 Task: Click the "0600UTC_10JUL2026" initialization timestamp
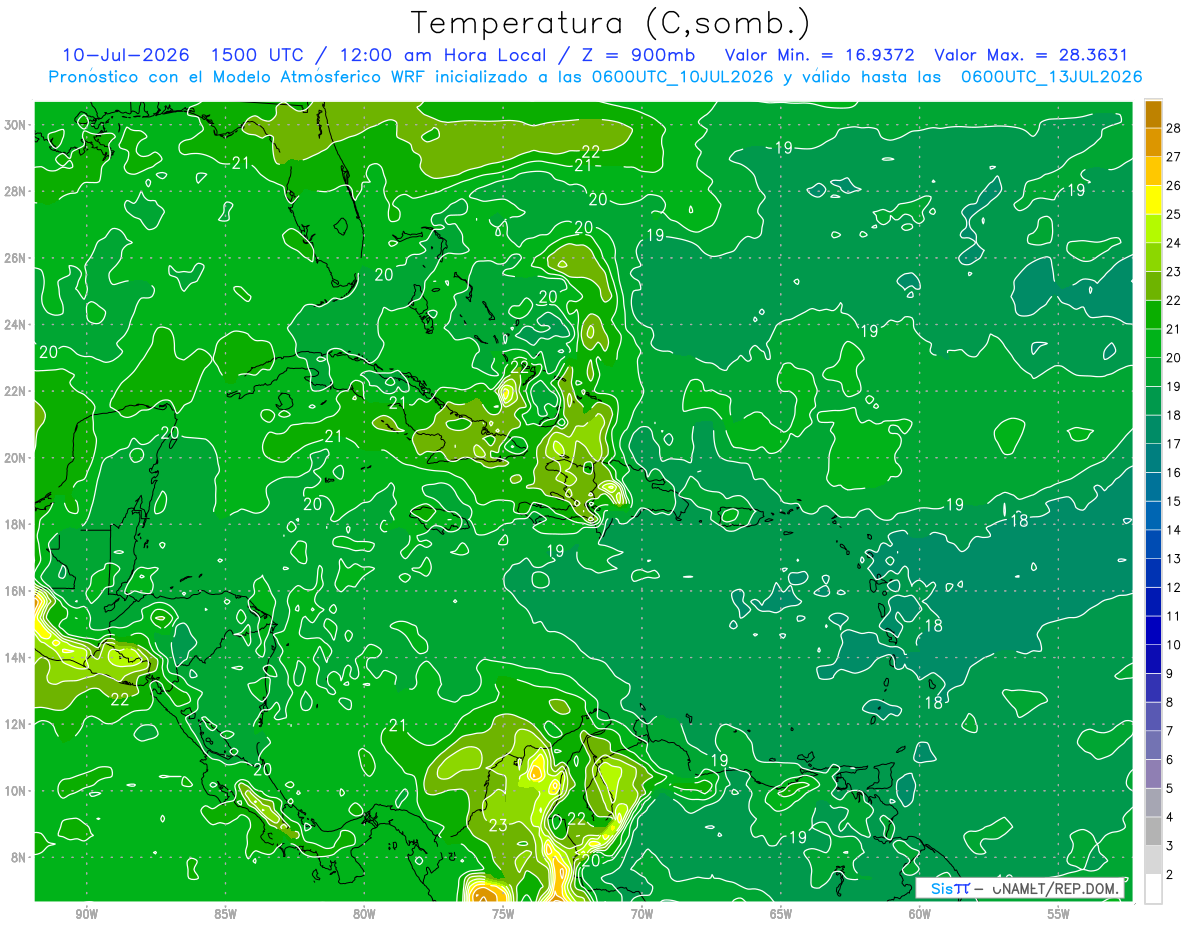pos(682,77)
